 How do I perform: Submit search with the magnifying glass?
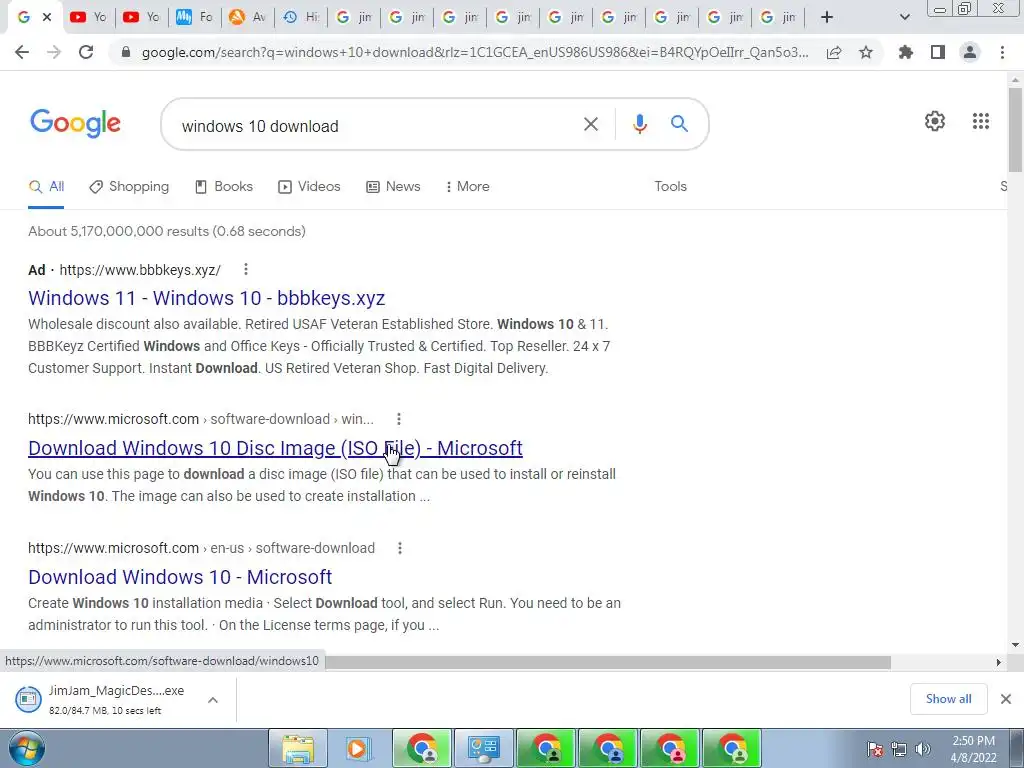[x=679, y=123]
